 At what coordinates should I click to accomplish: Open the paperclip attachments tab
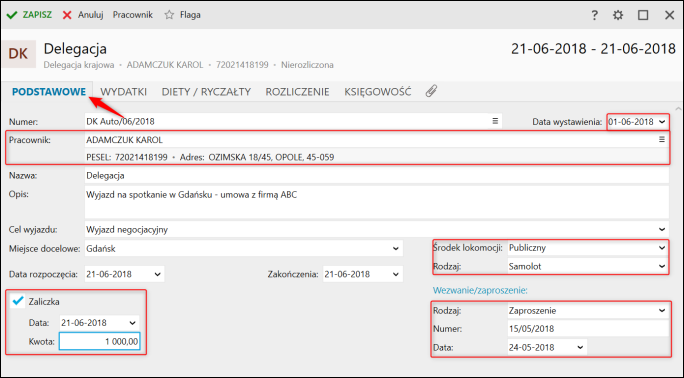coord(431,91)
